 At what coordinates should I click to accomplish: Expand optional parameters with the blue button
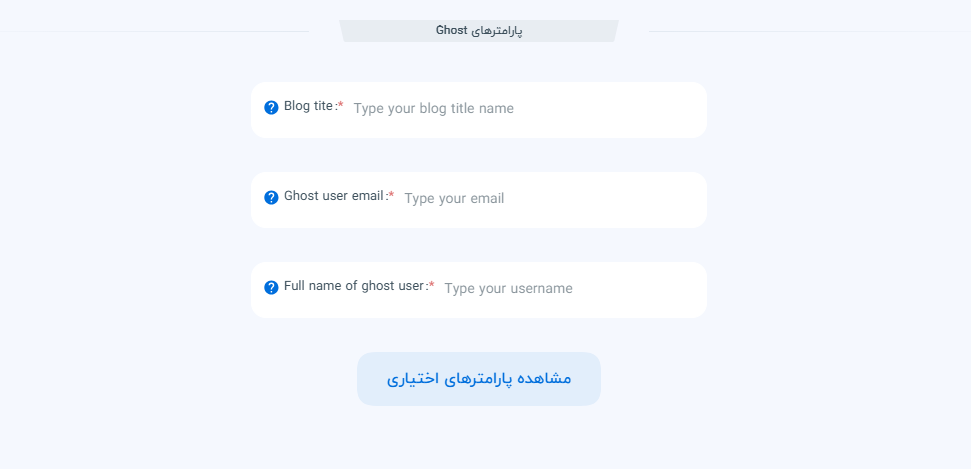click(x=479, y=379)
